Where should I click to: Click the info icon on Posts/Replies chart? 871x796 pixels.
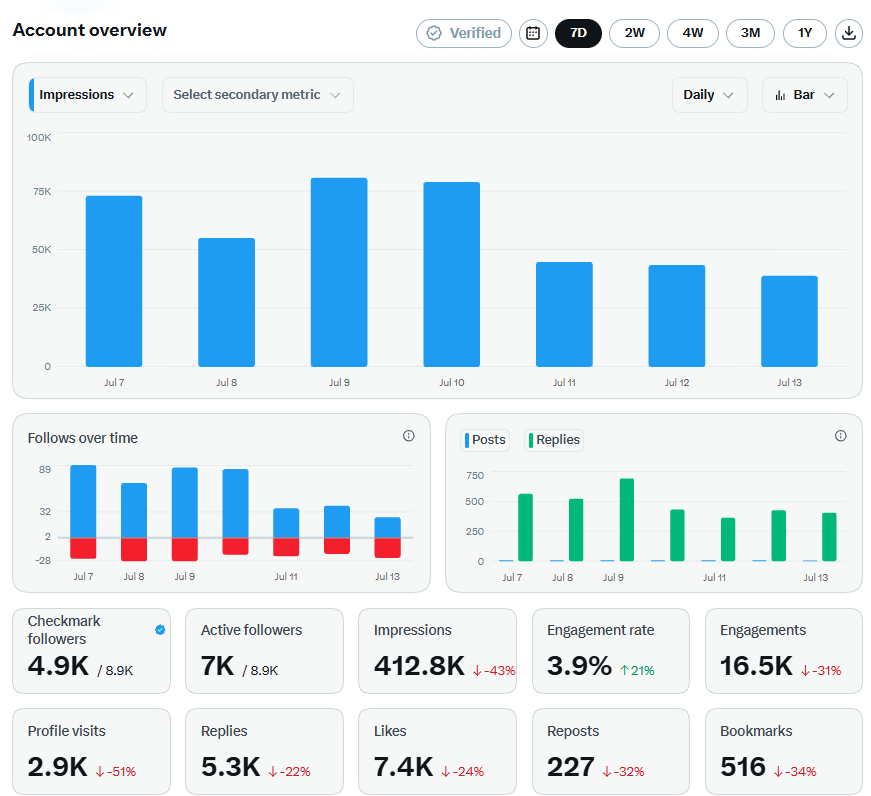tap(840, 436)
